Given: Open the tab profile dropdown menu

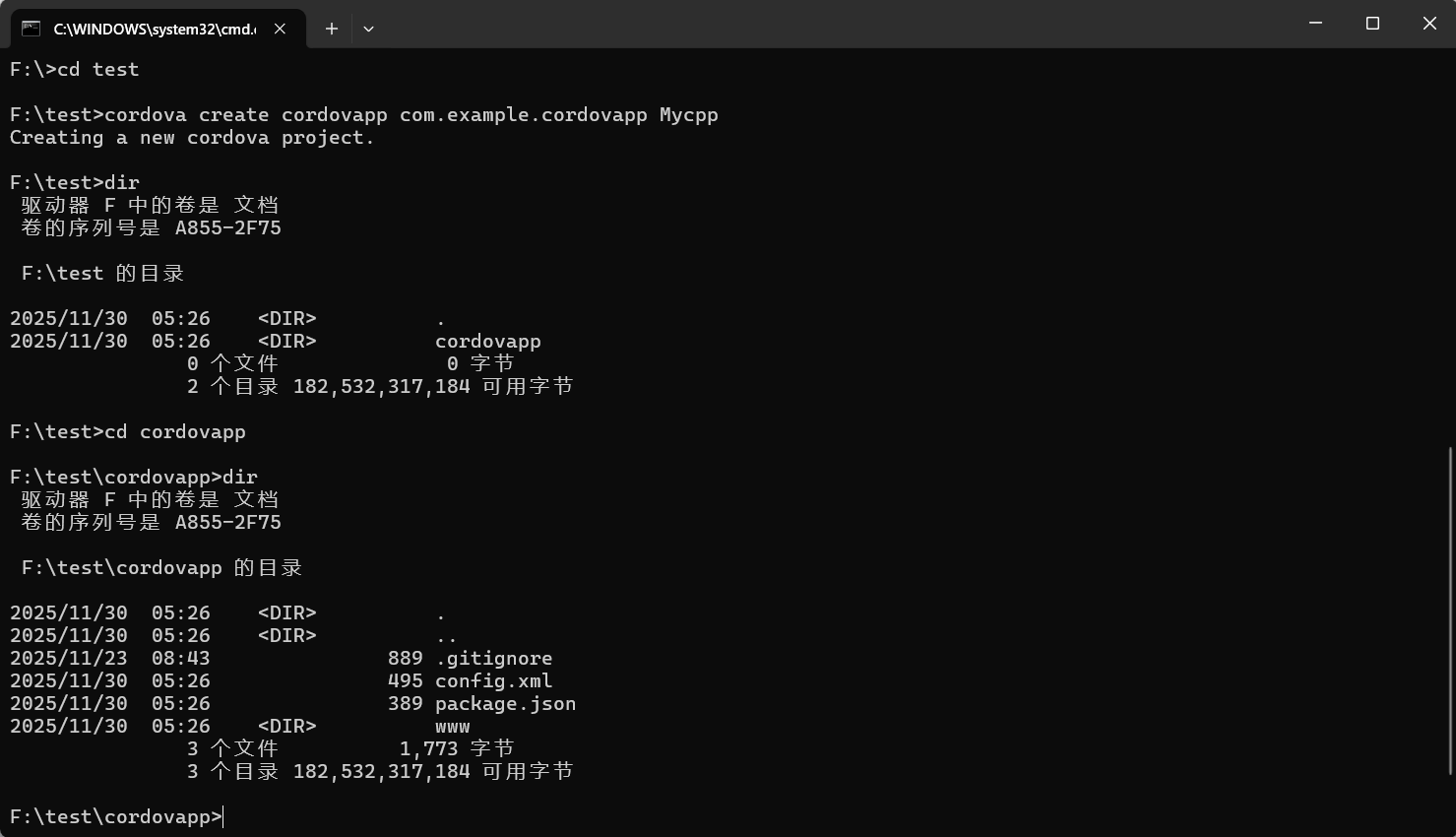Looking at the screenshot, I should click(368, 29).
